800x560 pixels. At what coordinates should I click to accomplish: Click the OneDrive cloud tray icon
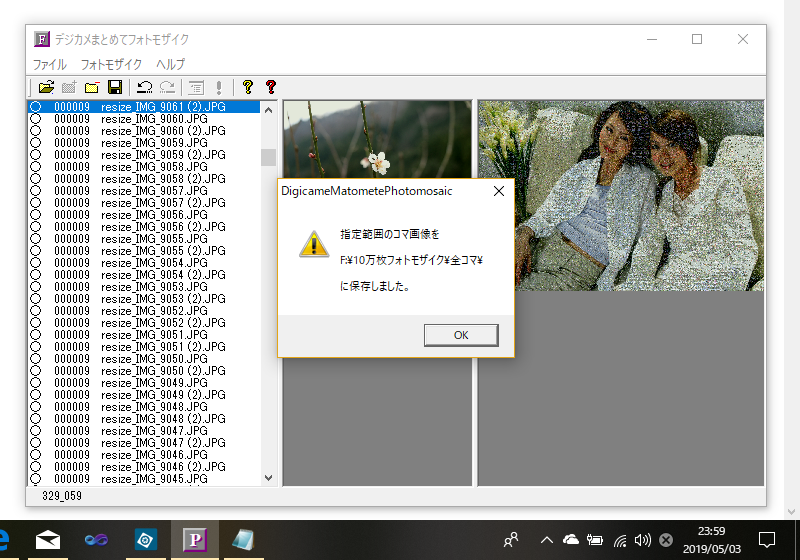coord(570,540)
